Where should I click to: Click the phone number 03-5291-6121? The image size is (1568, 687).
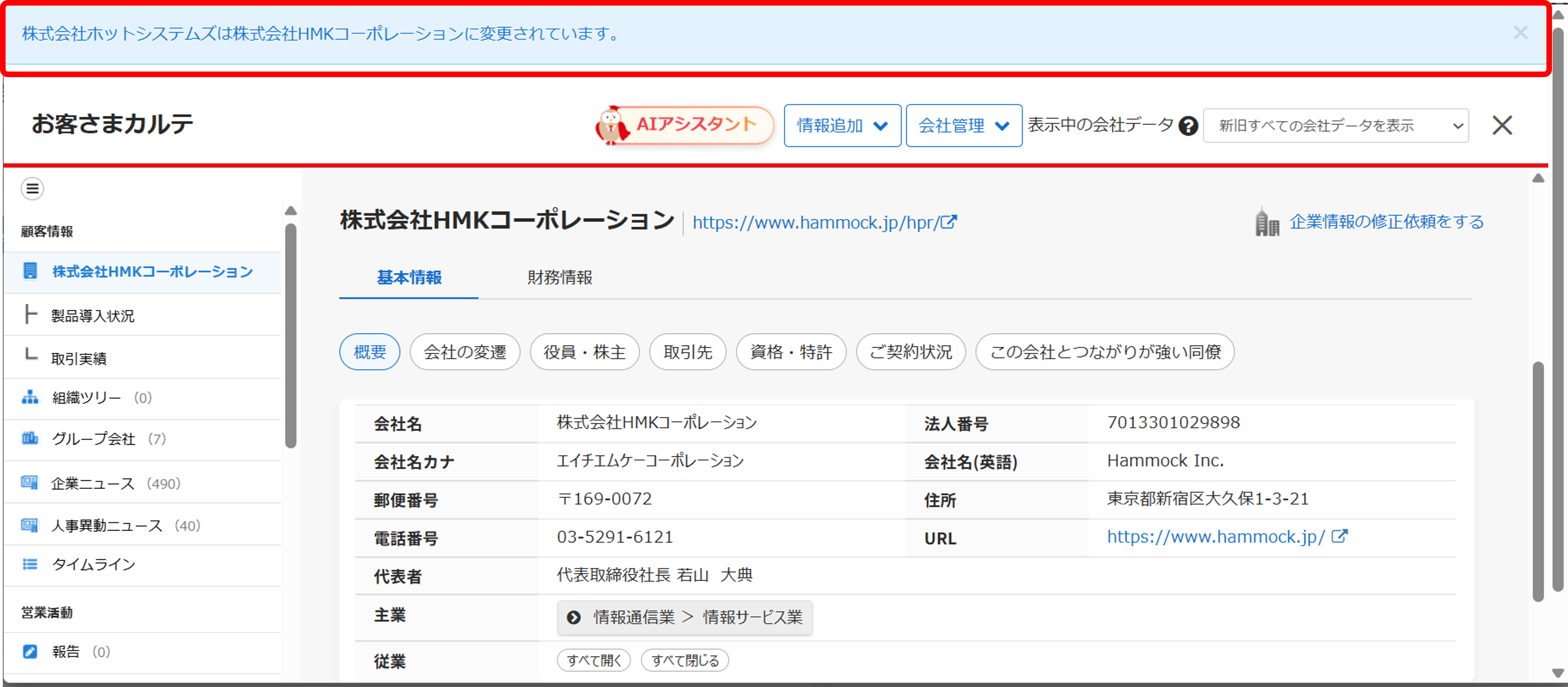615,537
